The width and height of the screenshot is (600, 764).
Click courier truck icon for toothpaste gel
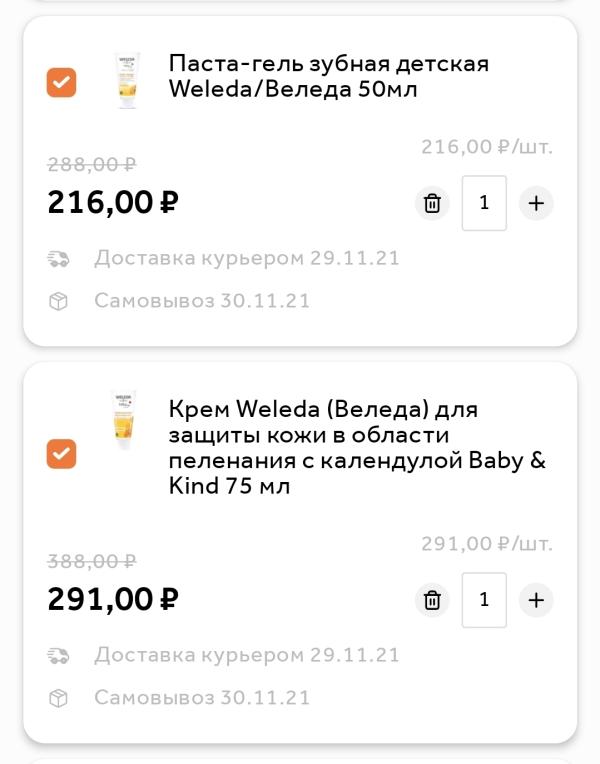click(x=58, y=259)
